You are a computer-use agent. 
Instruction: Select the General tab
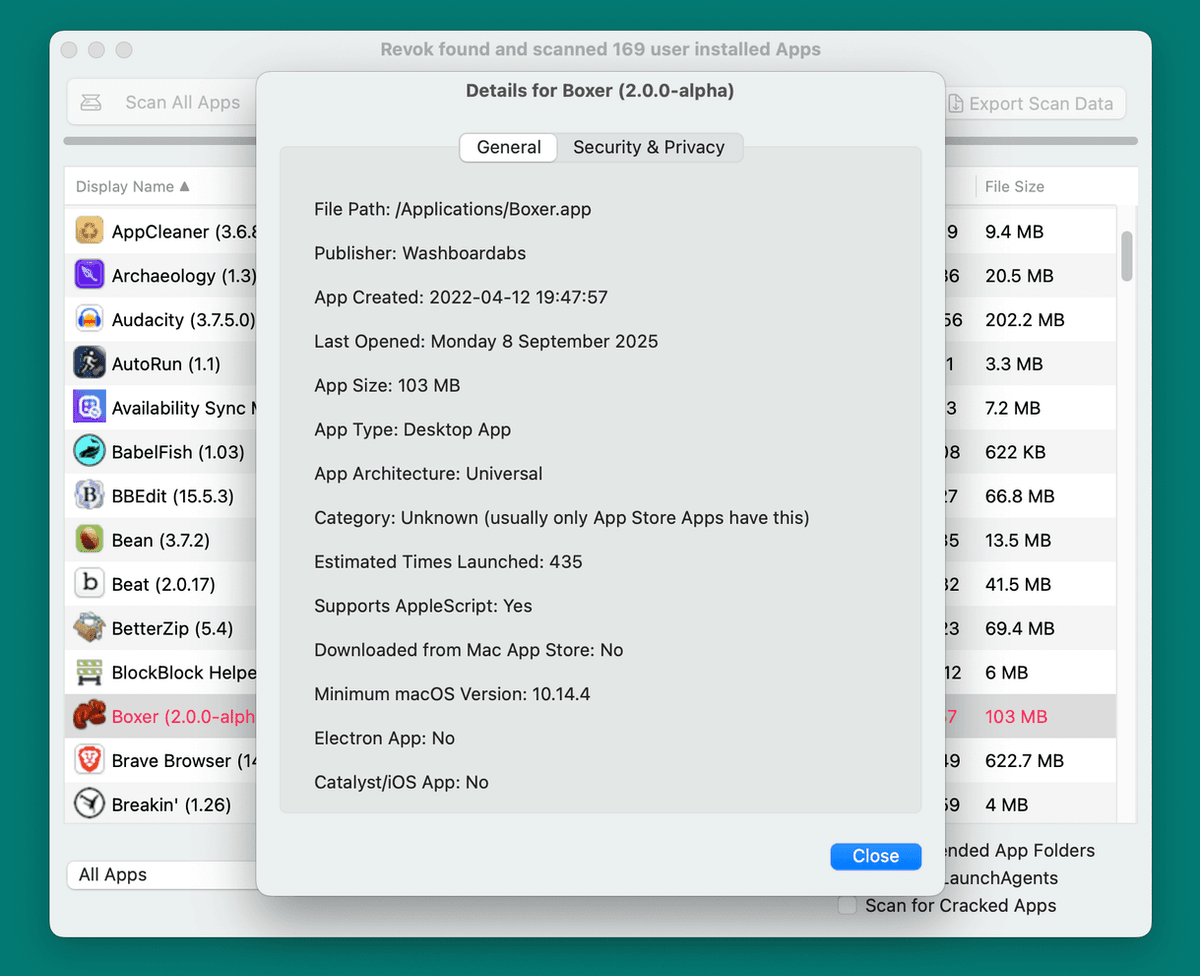(x=509, y=148)
